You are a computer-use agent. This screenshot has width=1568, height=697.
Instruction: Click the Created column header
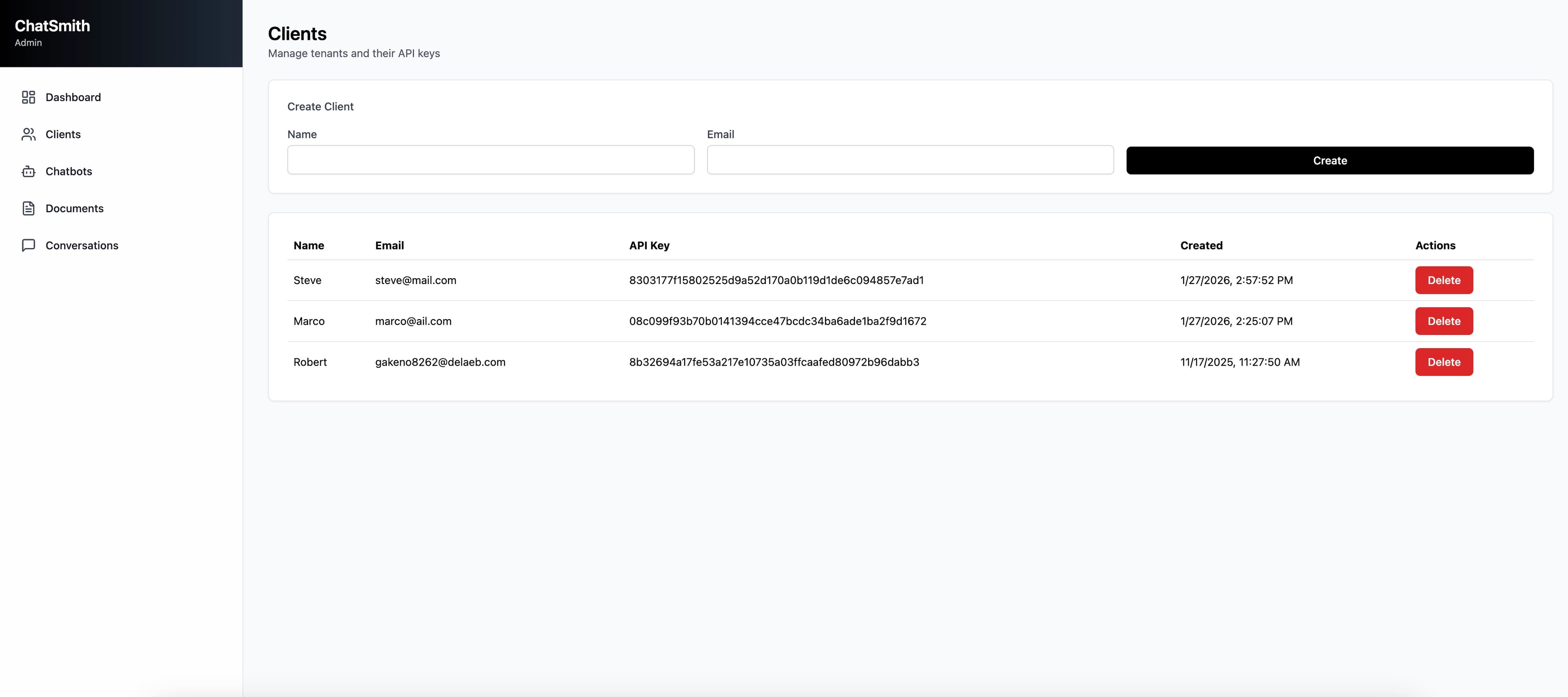1201,245
